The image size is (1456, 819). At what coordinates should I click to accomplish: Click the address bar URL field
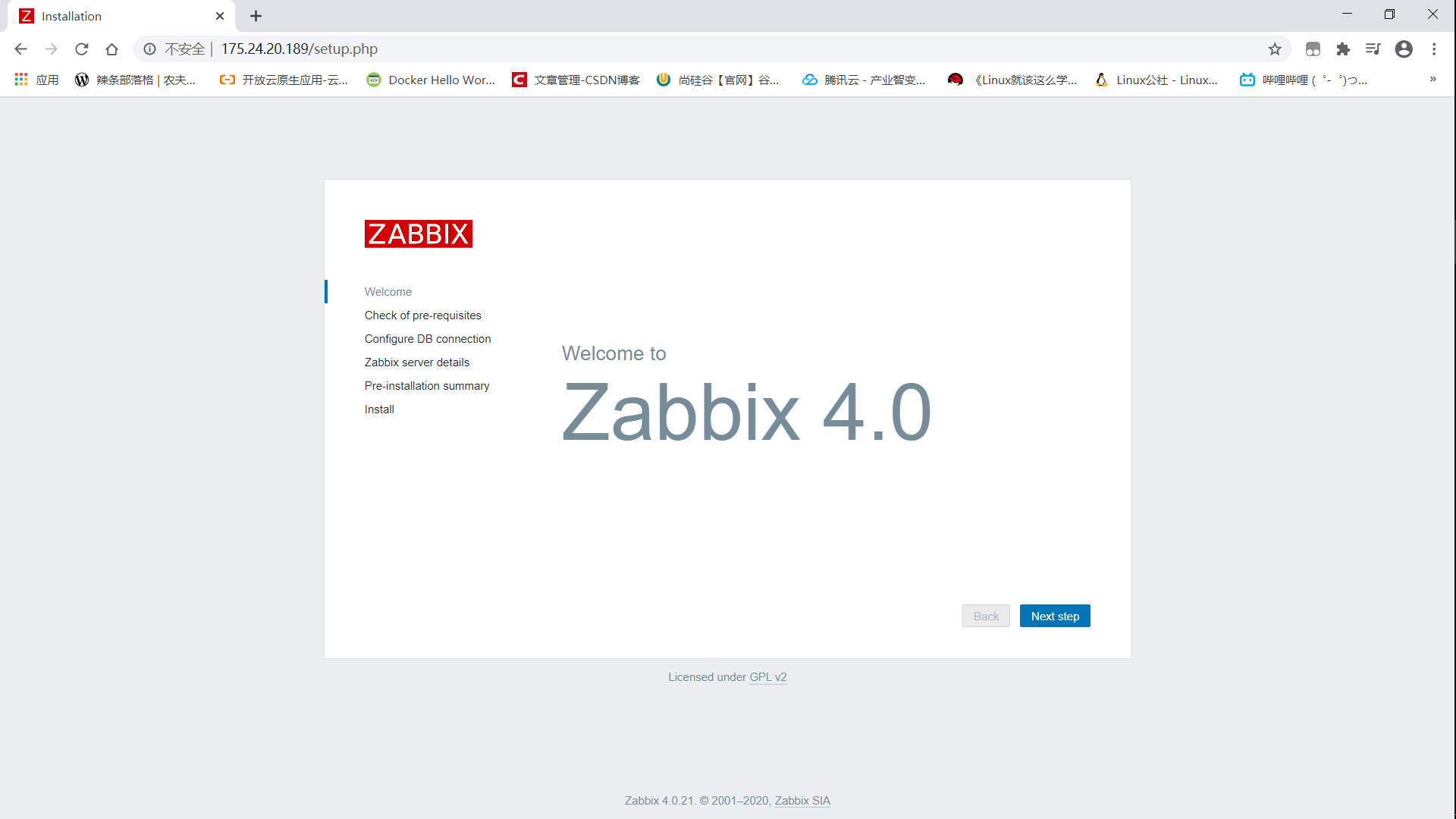coord(682,49)
